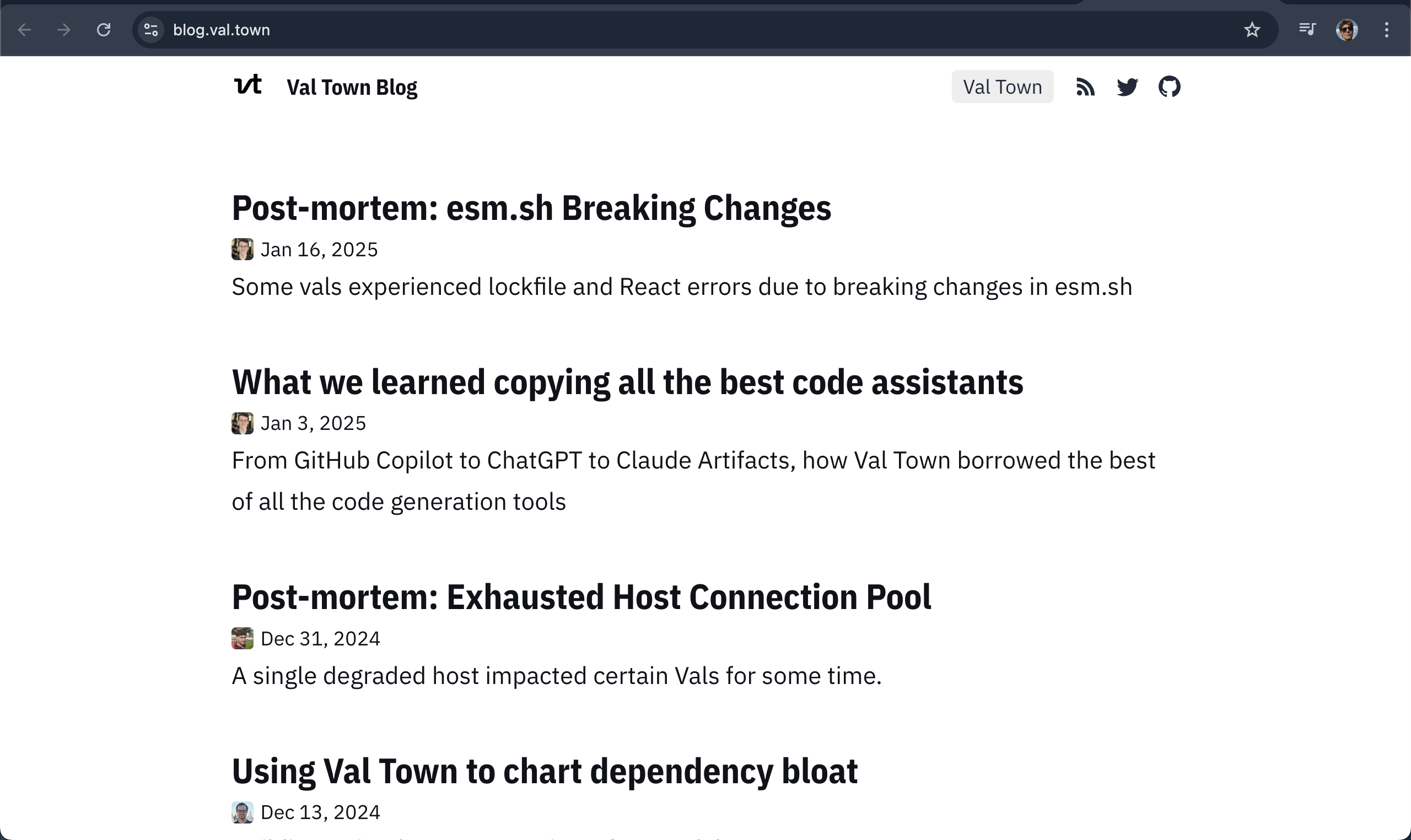Open the Twitter bird icon
This screenshot has height=840, width=1411.
click(x=1127, y=87)
